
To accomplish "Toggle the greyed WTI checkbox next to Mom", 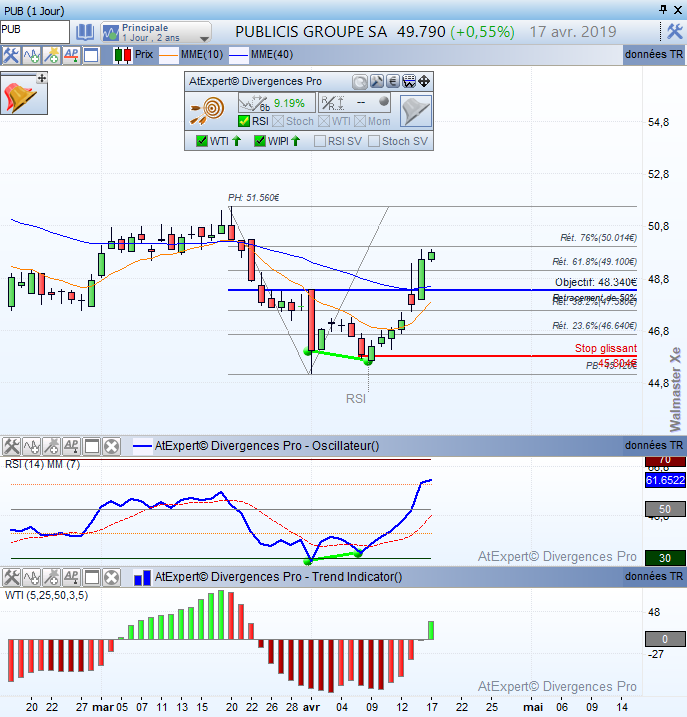I will pyautogui.click(x=324, y=121).
